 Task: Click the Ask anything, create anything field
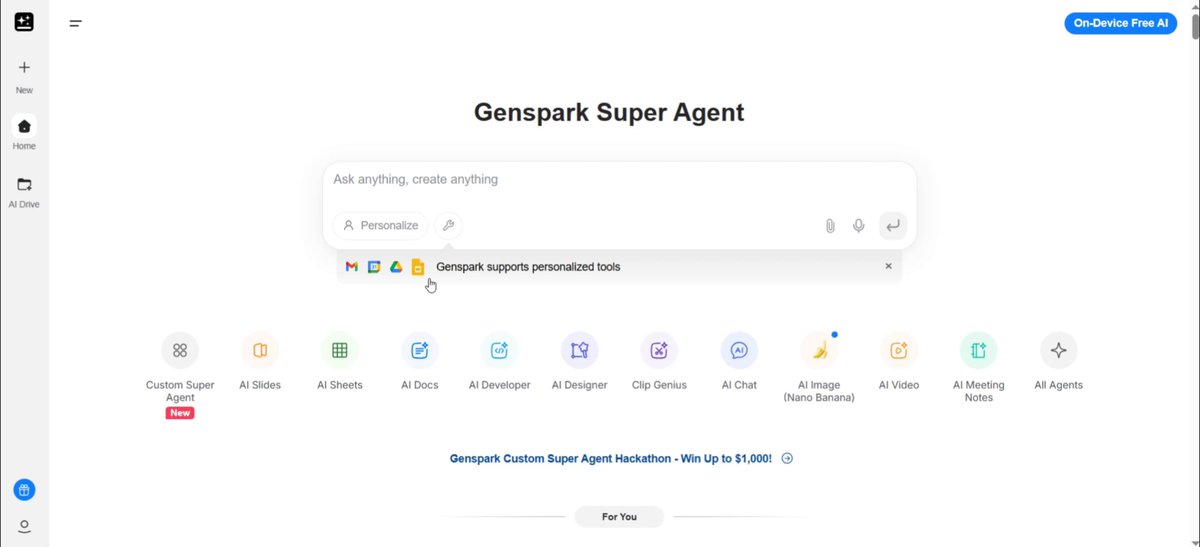point(620,180)
